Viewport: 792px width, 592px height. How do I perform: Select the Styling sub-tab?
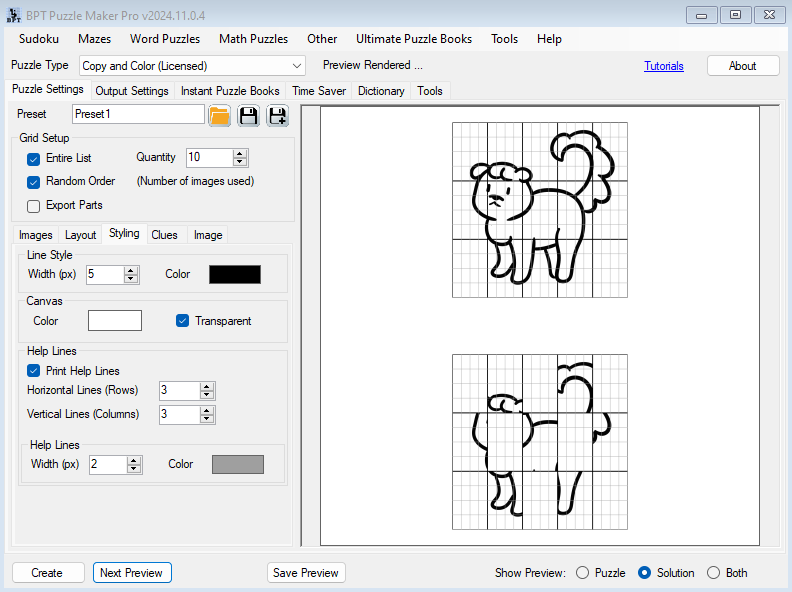point(124,233)
